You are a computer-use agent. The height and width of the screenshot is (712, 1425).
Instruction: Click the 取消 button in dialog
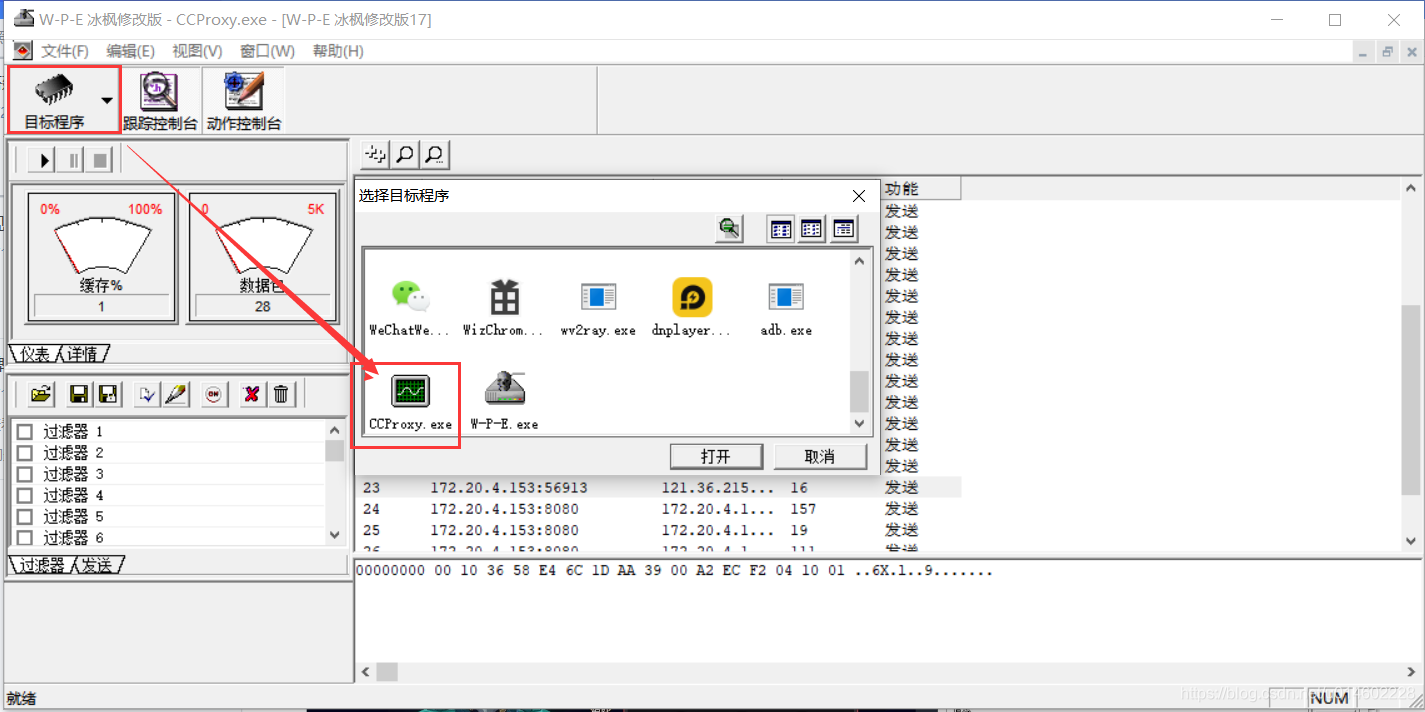point(819,456)
